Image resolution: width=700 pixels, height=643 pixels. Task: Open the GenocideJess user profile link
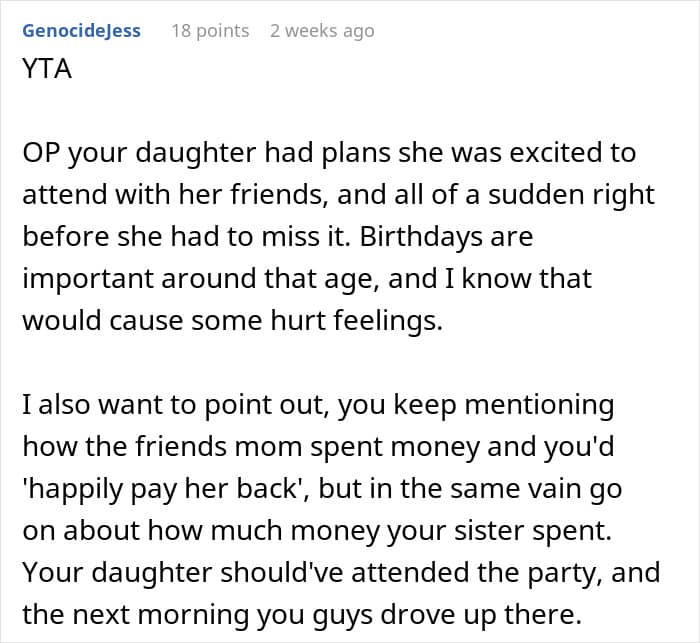(82, 31)
